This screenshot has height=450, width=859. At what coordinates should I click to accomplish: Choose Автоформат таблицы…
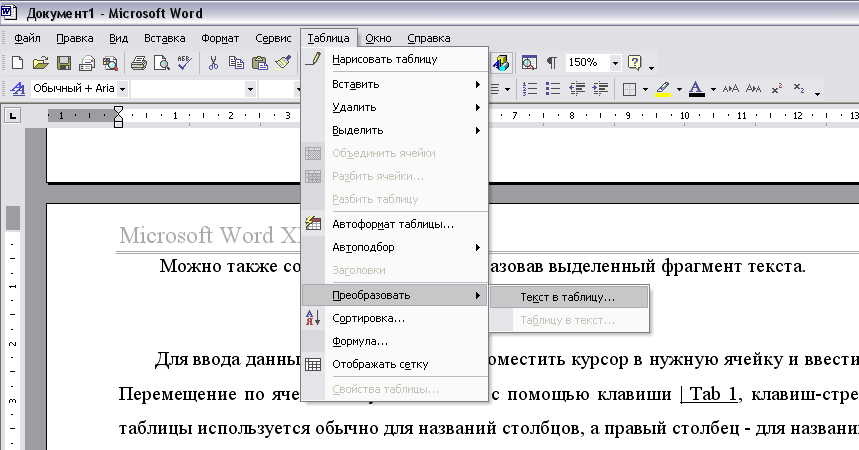click(394, 224)
